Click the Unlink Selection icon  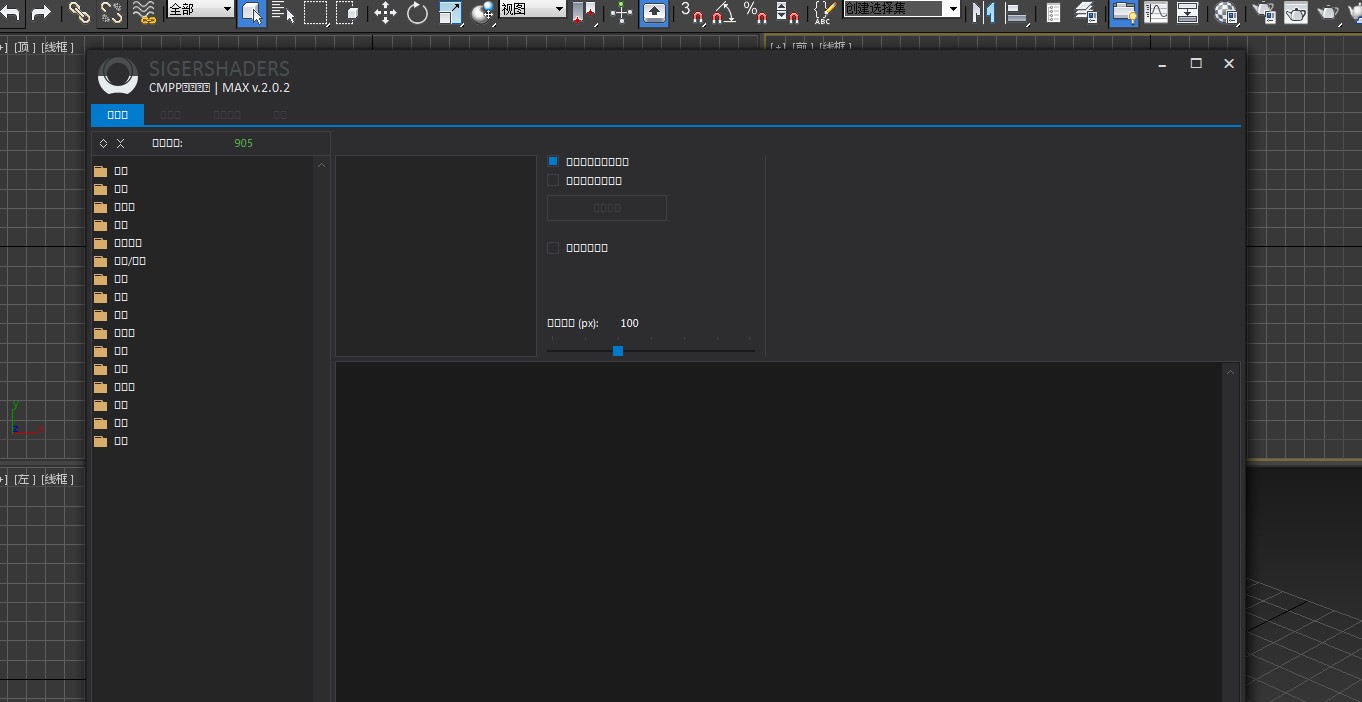click(x=112, y=13)
